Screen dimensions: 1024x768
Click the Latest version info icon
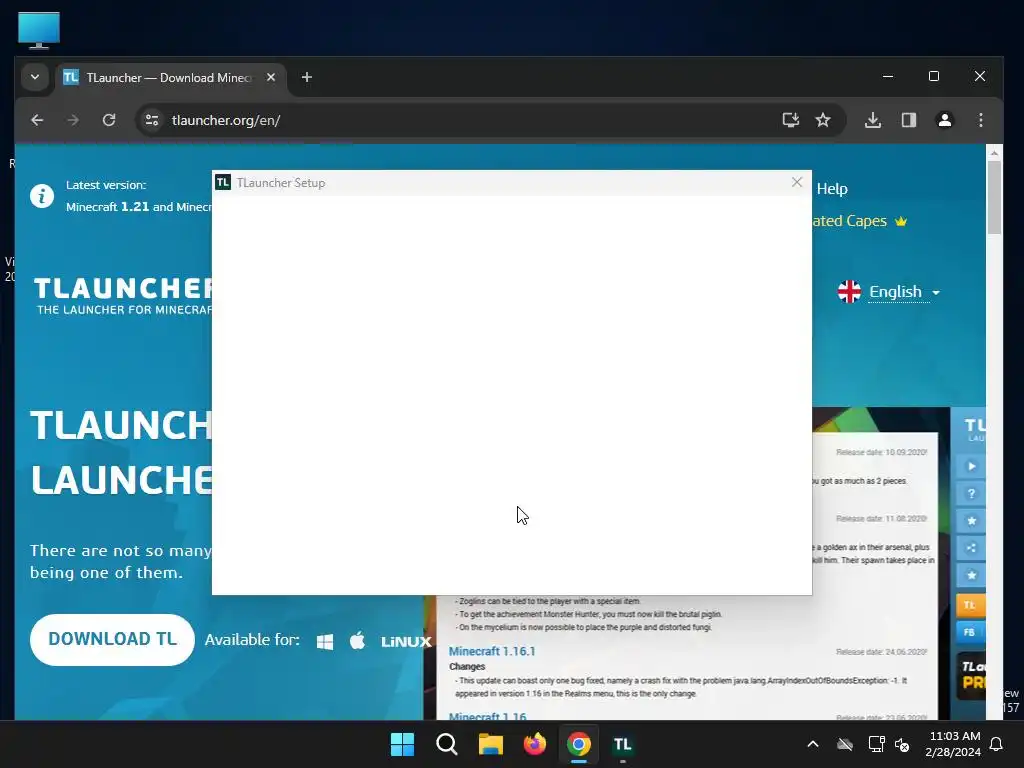[42, 196]
